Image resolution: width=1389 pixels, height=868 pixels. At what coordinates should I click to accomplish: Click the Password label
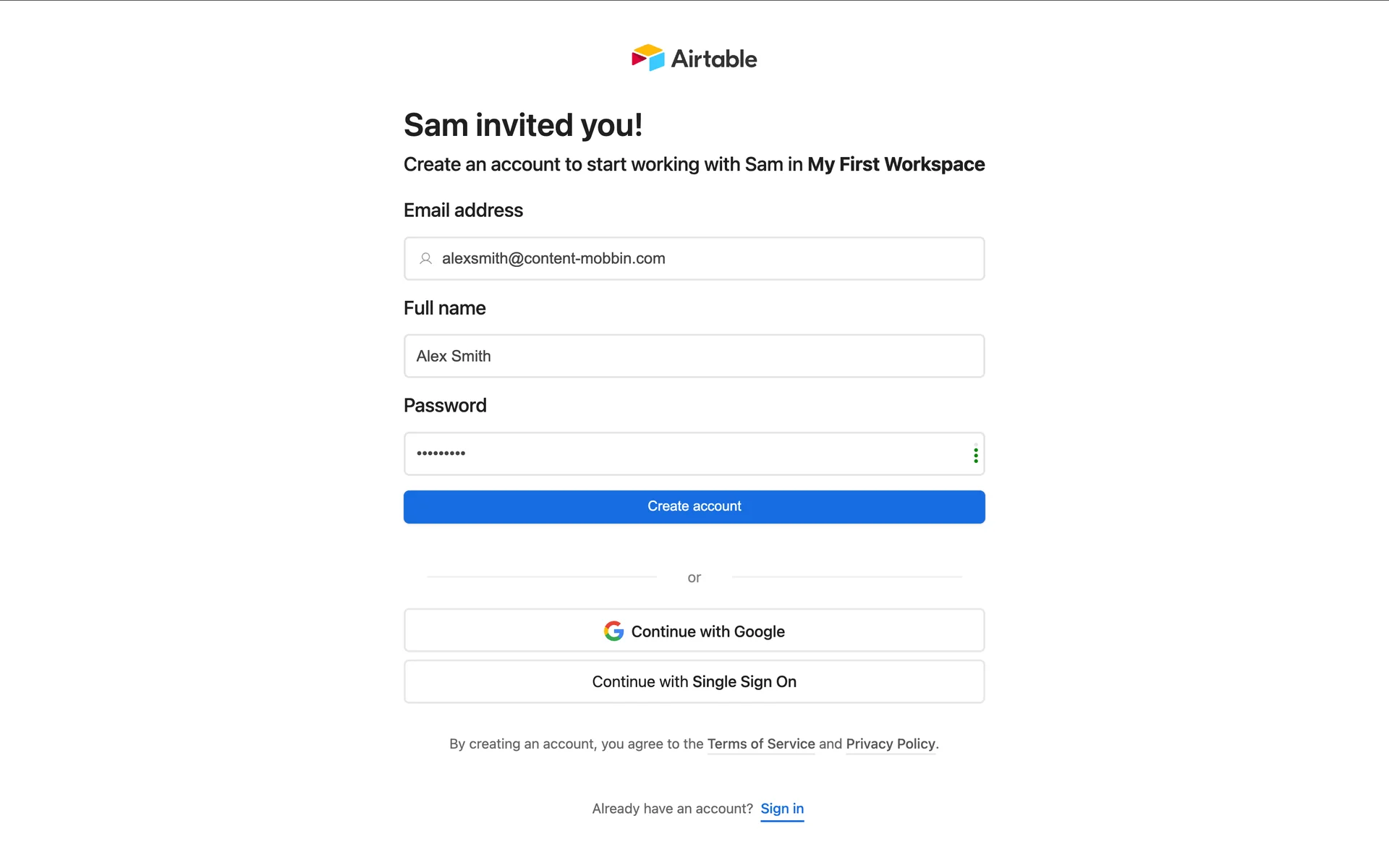point(445,406)
